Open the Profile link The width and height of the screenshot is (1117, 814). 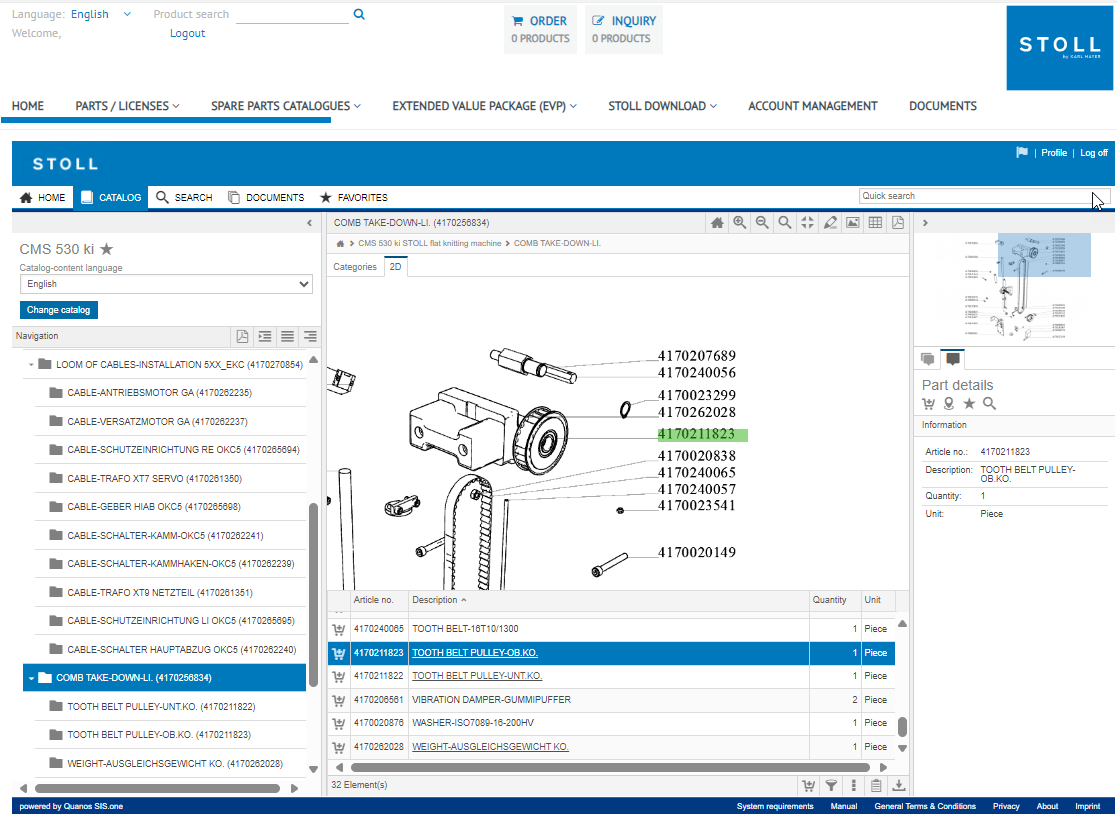click(1054, 152)
